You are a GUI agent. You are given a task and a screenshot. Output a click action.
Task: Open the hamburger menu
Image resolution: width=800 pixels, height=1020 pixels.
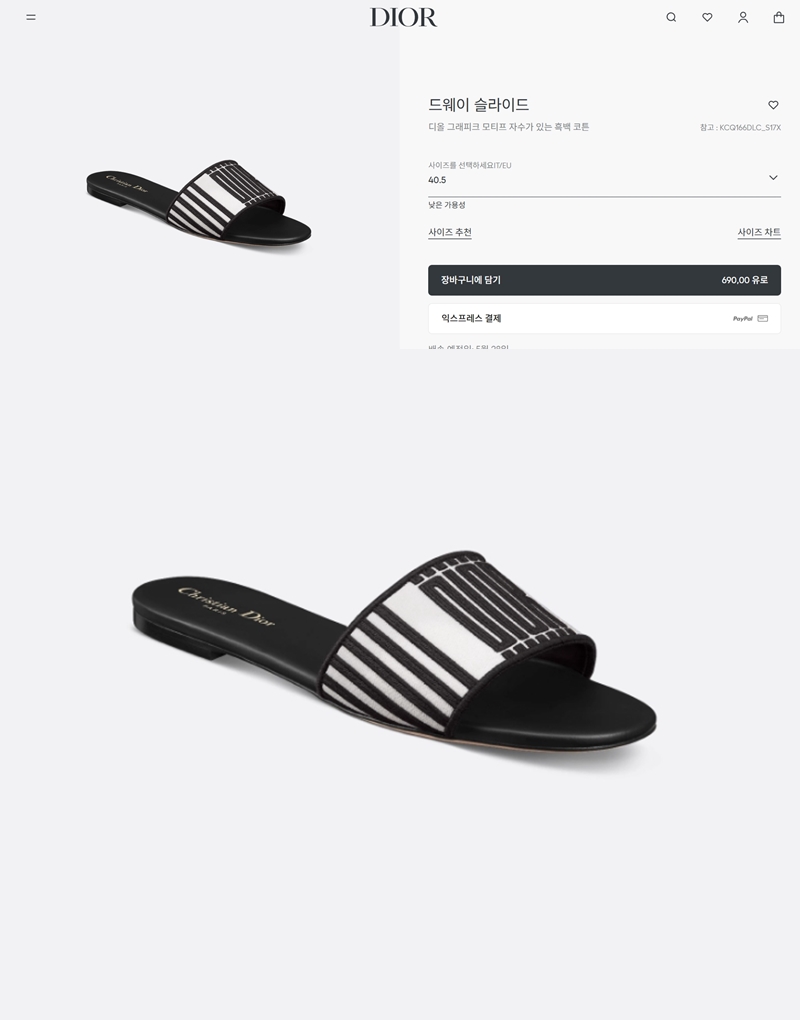click(x=31, y=18)
